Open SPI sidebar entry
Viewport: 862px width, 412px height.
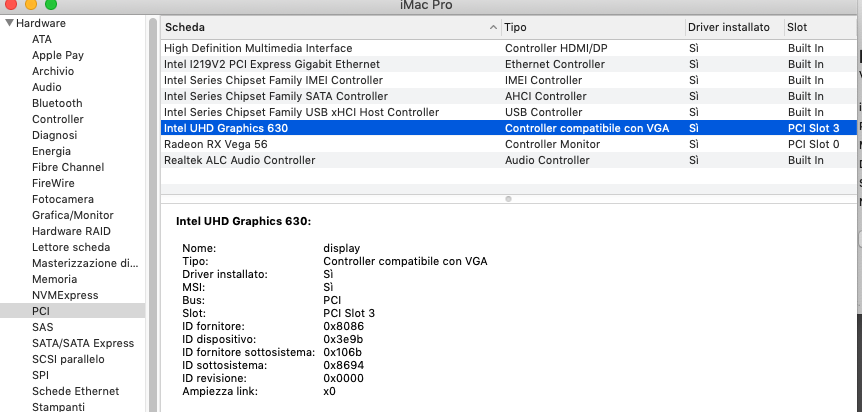pos(40,374)
